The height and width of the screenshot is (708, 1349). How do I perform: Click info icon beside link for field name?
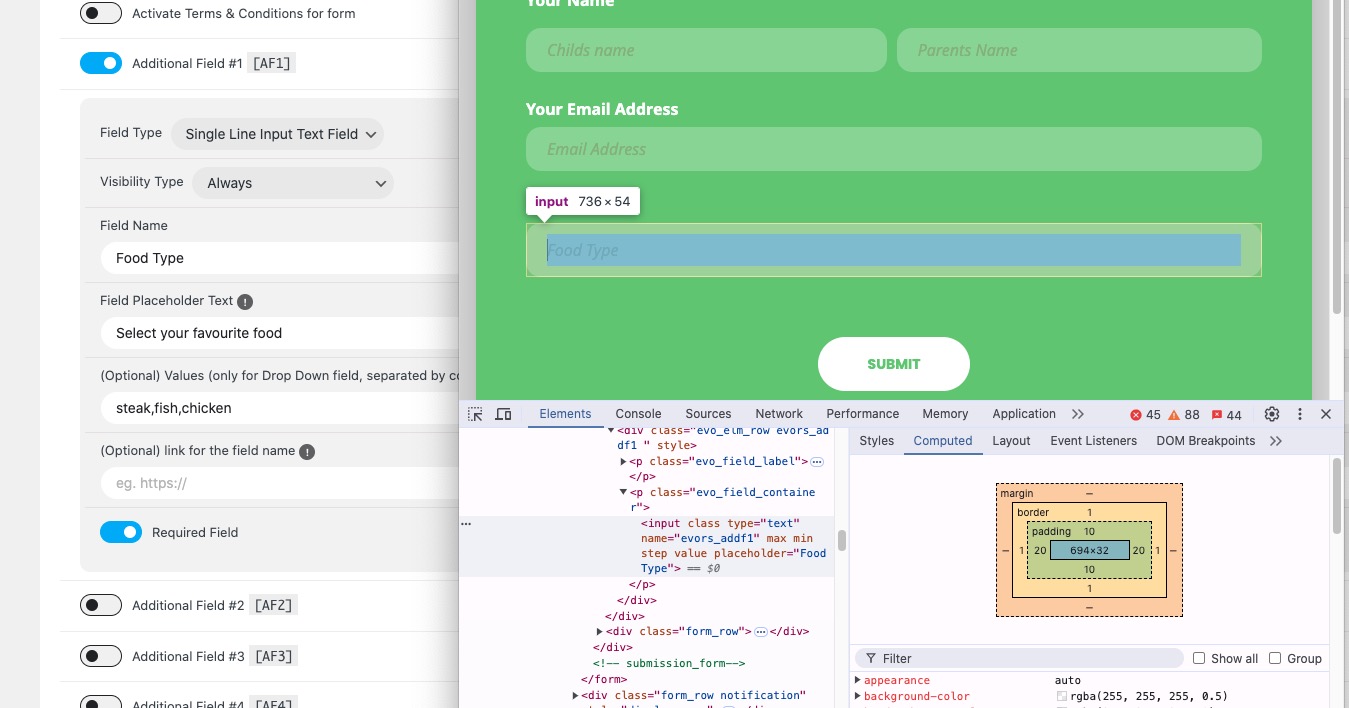(307, 451)
